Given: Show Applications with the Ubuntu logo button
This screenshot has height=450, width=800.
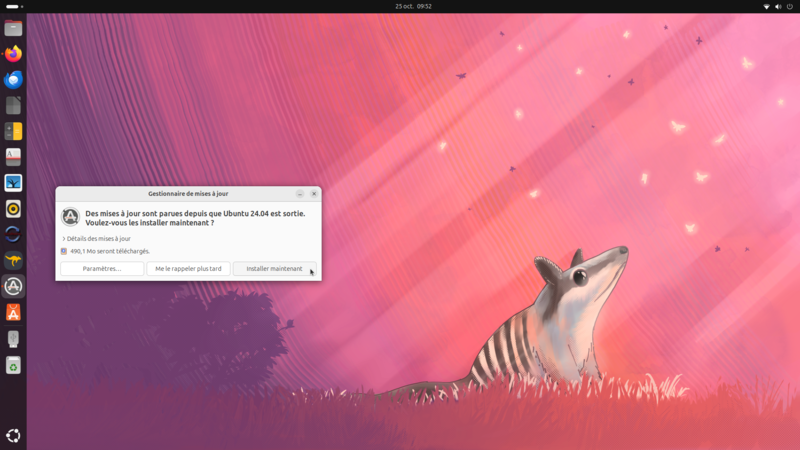Looking at the screenshot, I should [13, 435].
